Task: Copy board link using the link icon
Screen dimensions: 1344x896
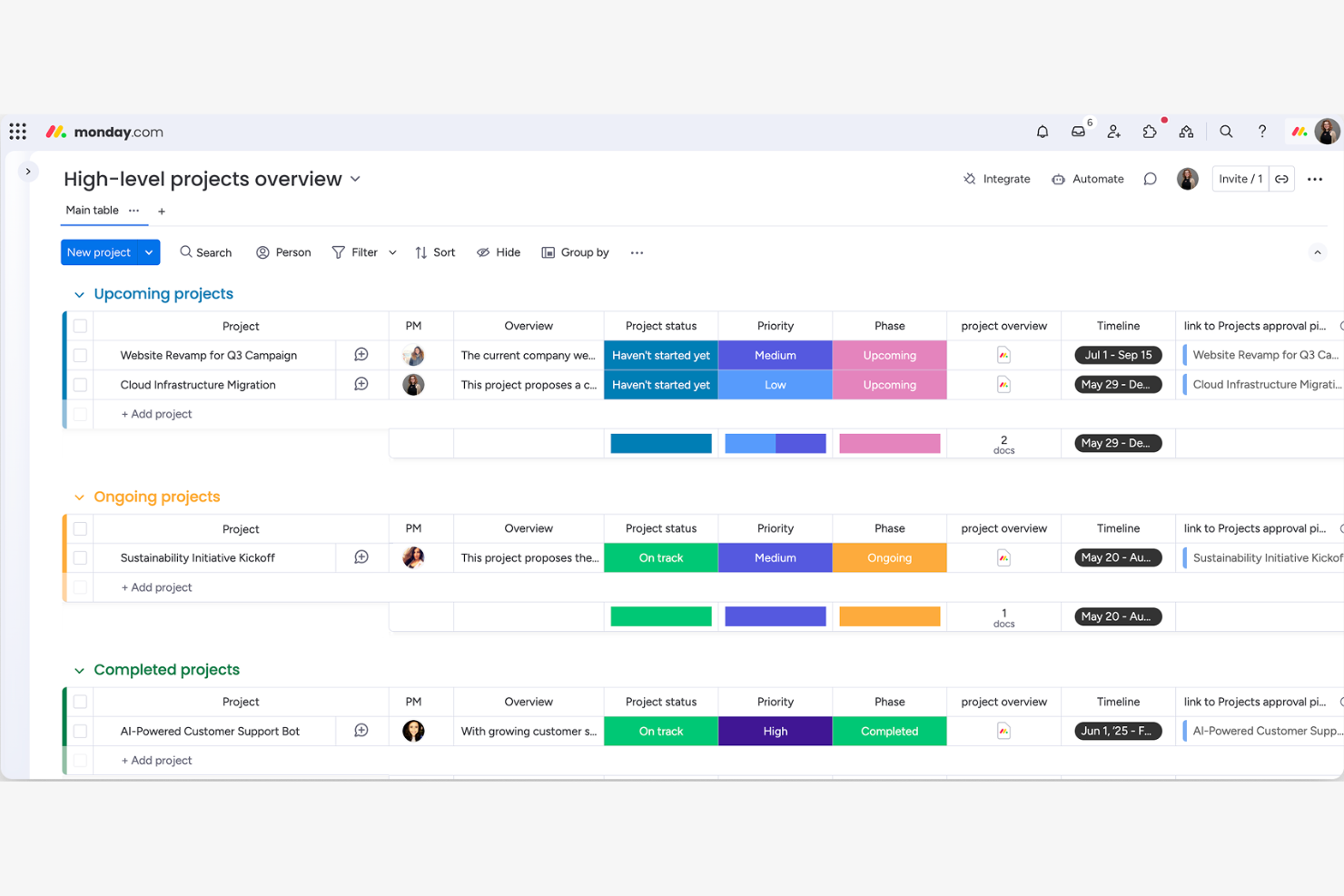Action: click(1281, 179)
